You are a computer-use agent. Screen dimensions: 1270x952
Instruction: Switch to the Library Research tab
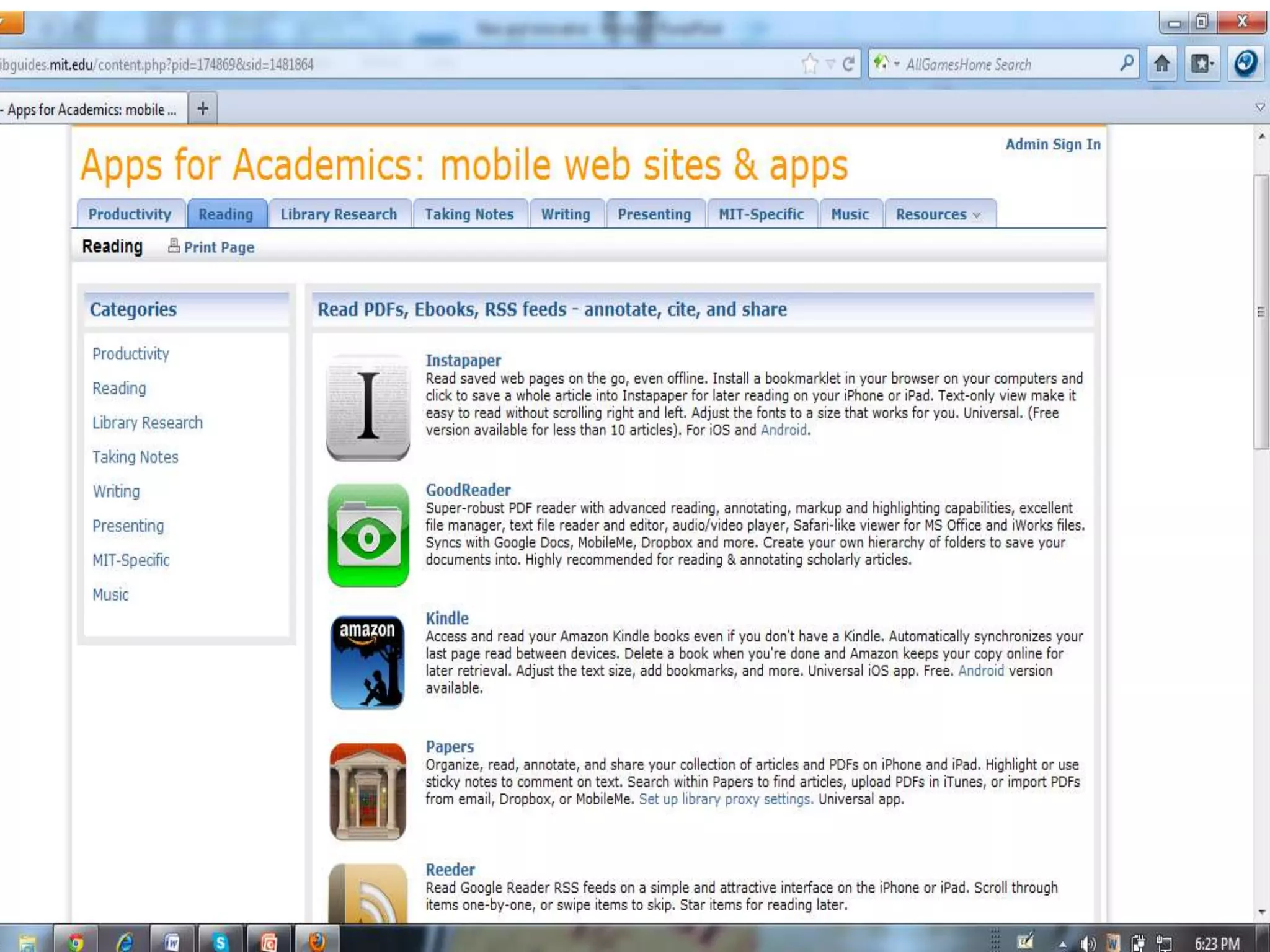tap(339, 214)
